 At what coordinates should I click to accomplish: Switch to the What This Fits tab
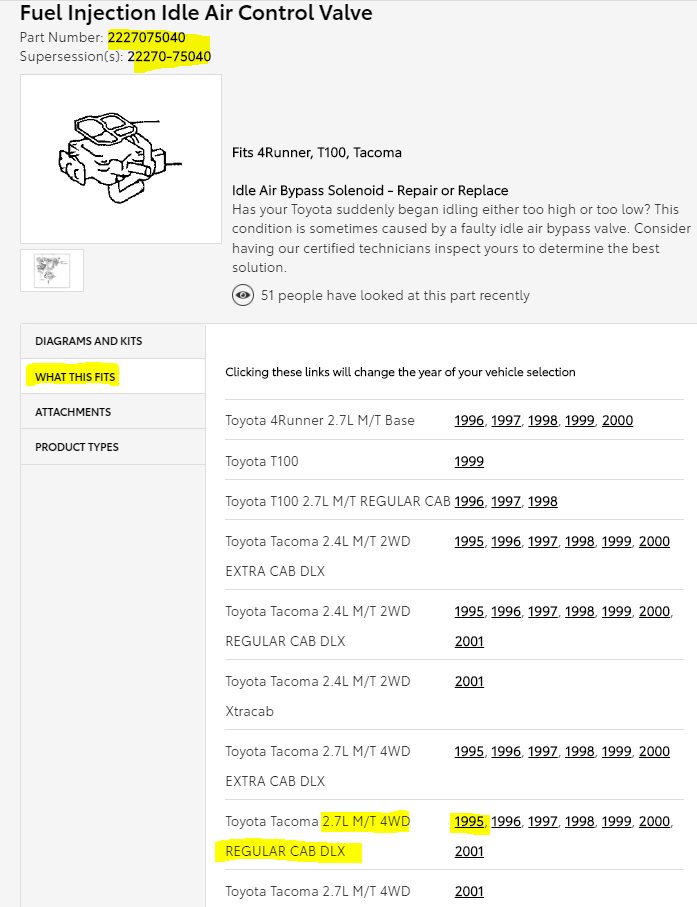coord(76,377)
